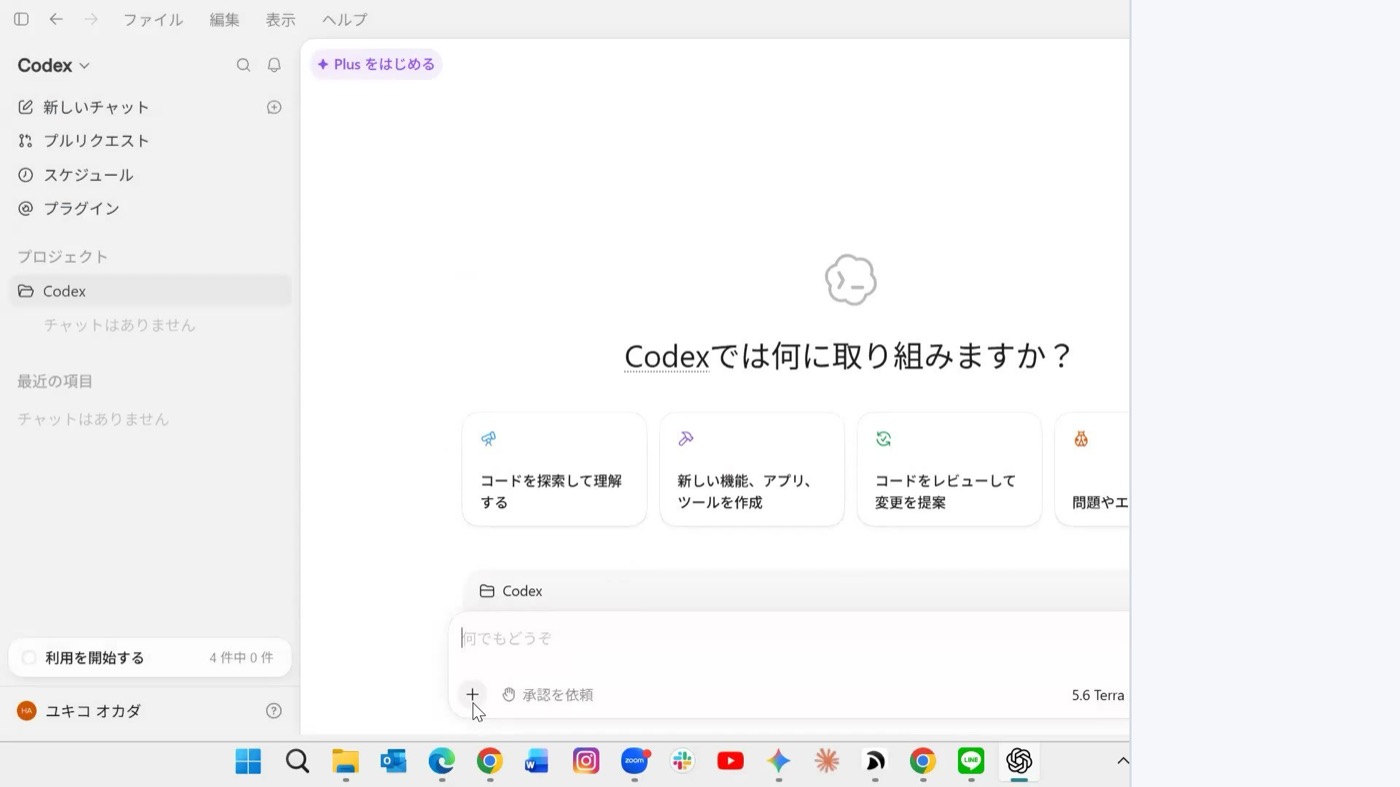1400x787 pixels.
Task: Open Slack from taskbar
Action: (682, 761)
